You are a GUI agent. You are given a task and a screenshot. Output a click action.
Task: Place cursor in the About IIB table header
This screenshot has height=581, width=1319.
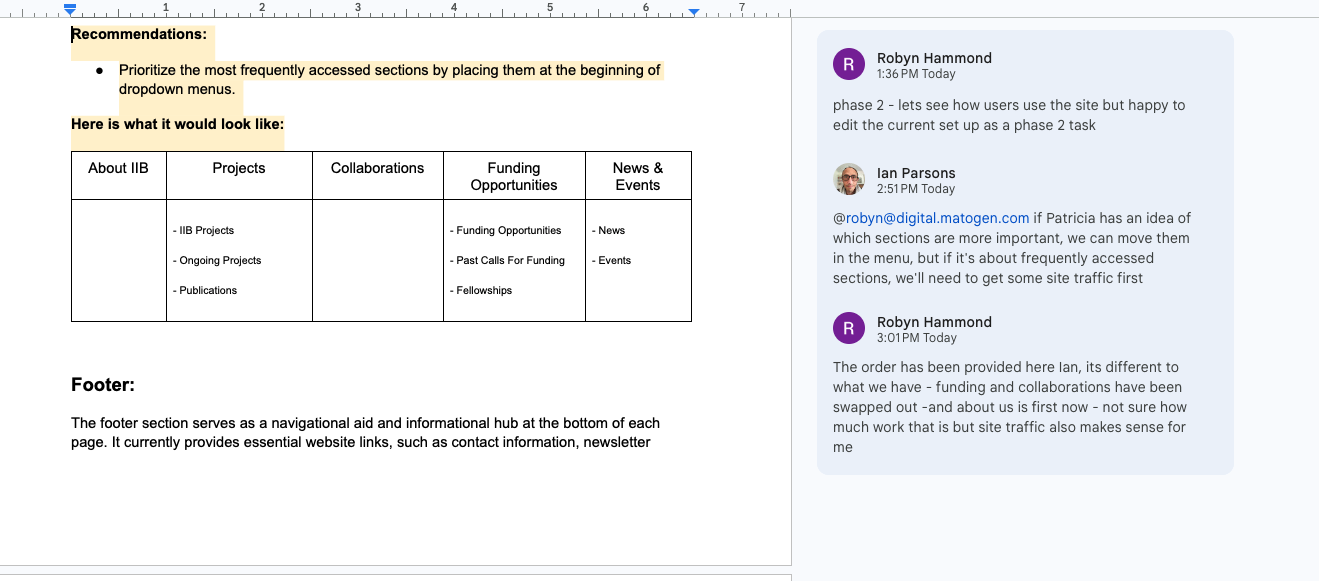(118, 168)
